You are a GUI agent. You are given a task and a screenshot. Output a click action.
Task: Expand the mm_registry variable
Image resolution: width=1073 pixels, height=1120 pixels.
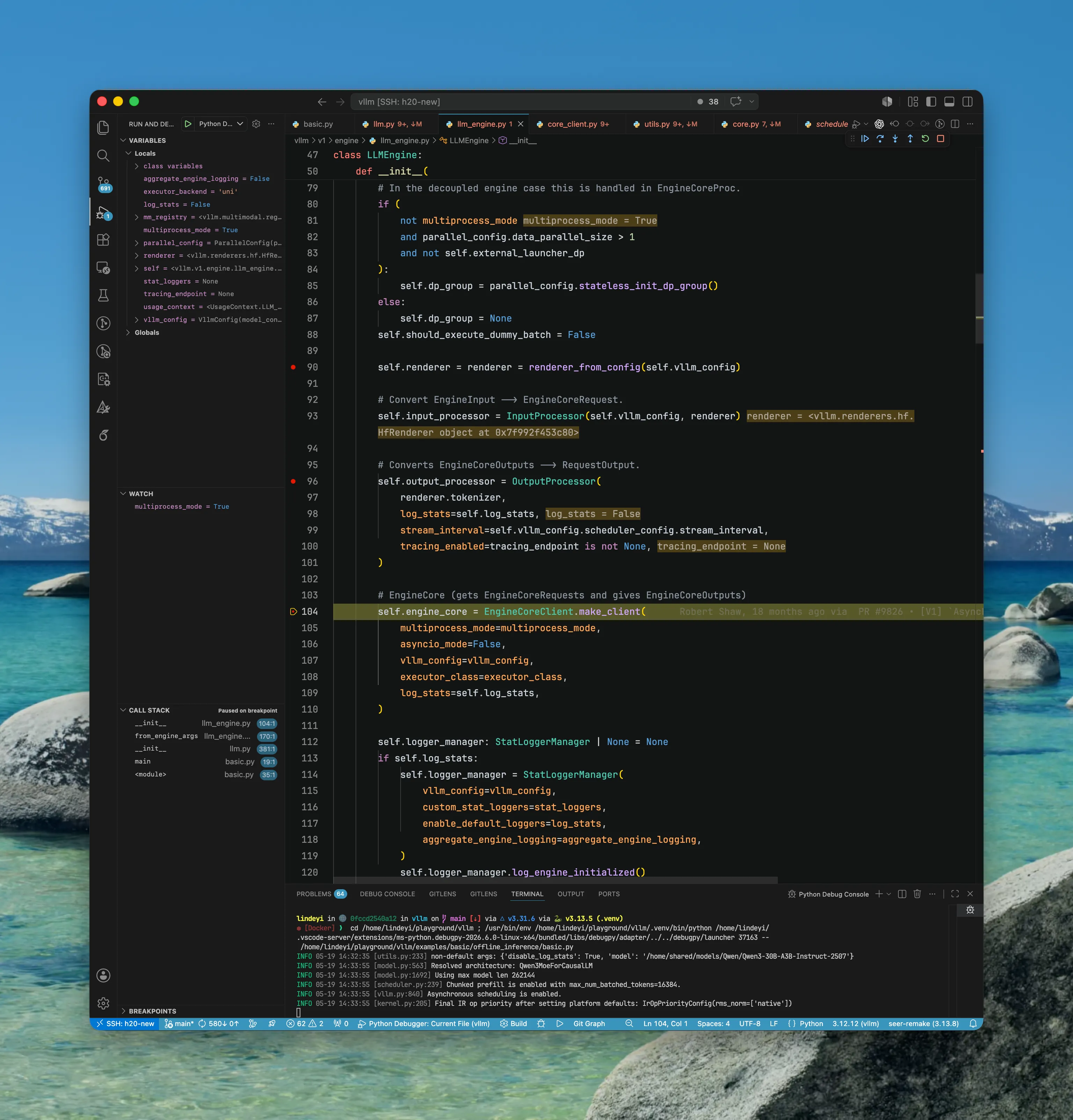[x=137, y=217]
